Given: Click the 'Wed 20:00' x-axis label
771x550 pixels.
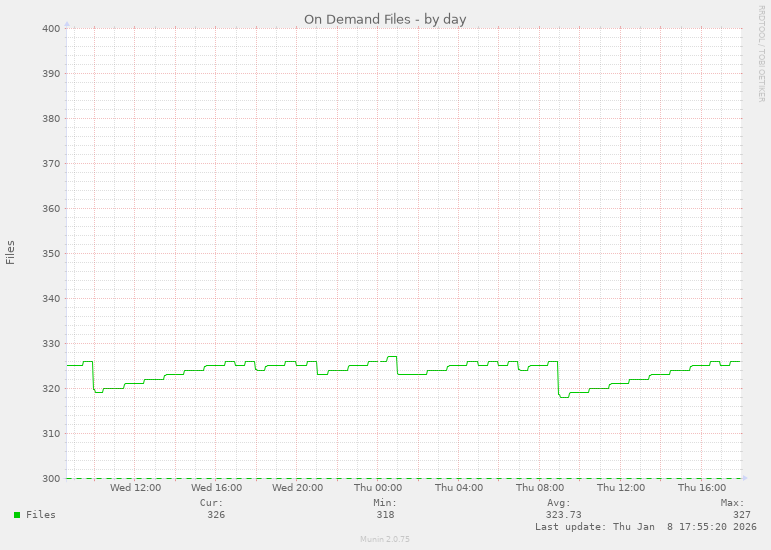Looking at the screenshot, I should click(297, 488).
